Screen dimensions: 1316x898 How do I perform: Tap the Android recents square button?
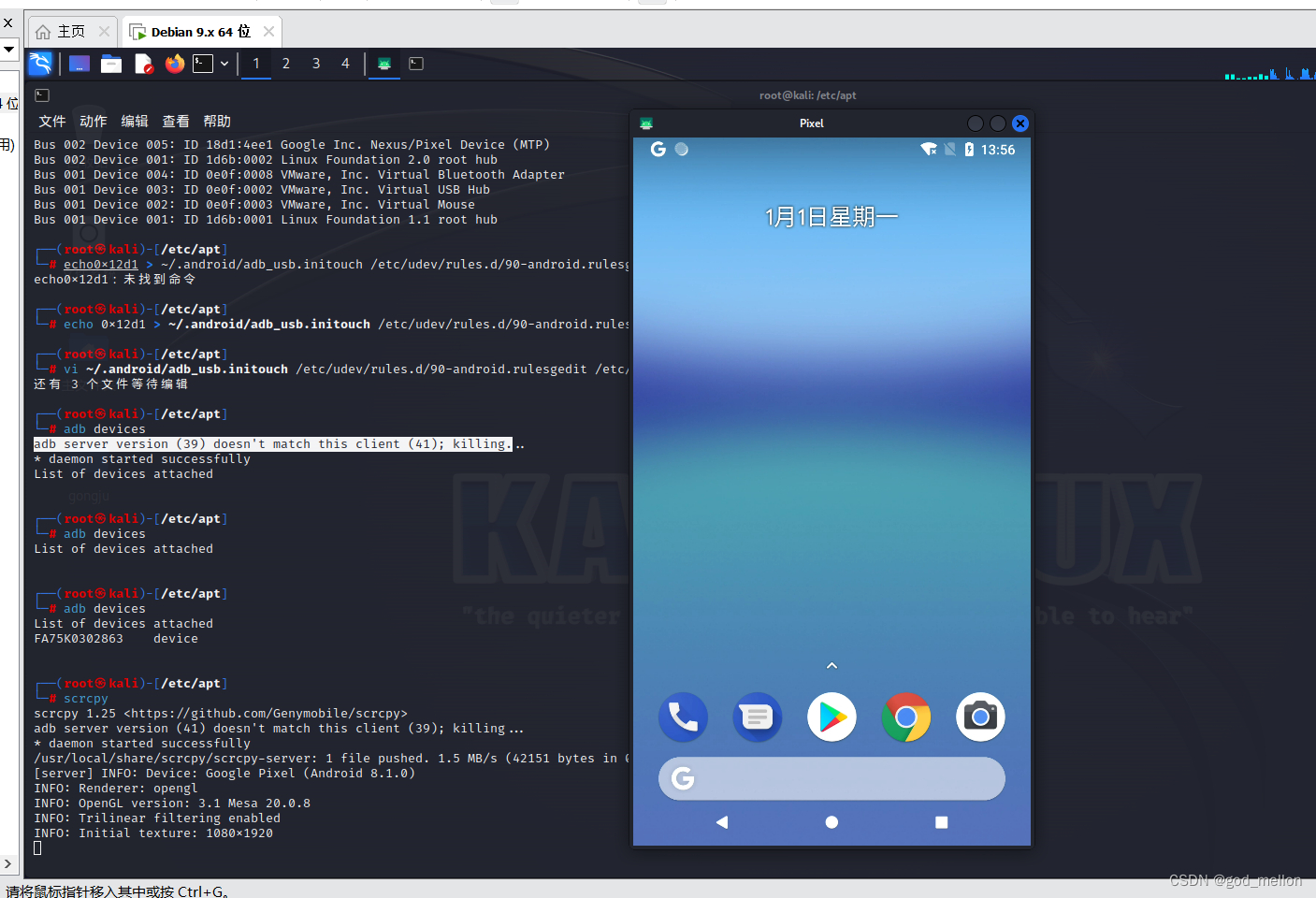942,822
